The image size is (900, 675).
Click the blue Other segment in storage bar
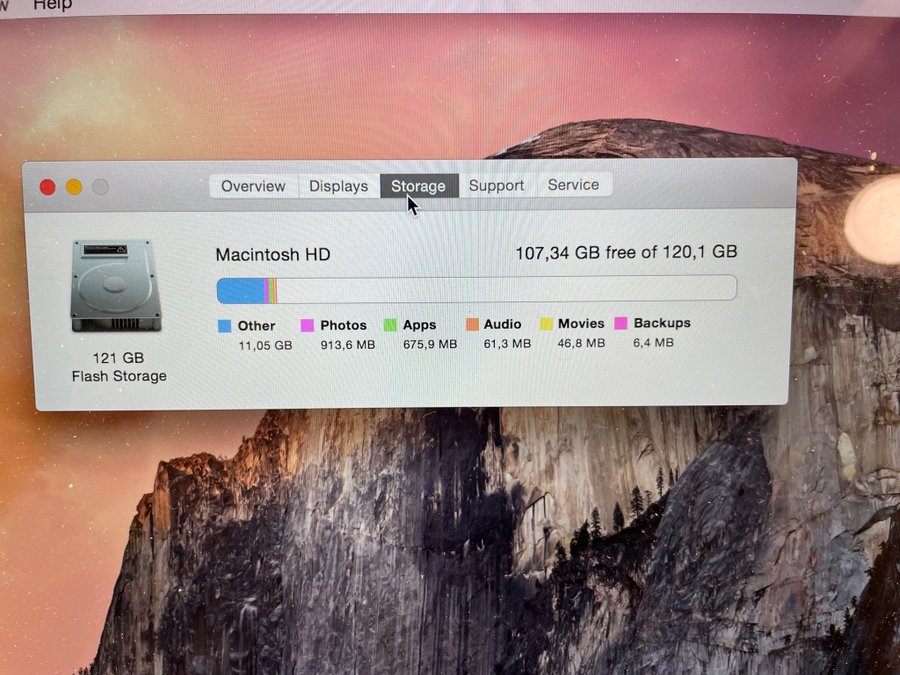point(240,290)
